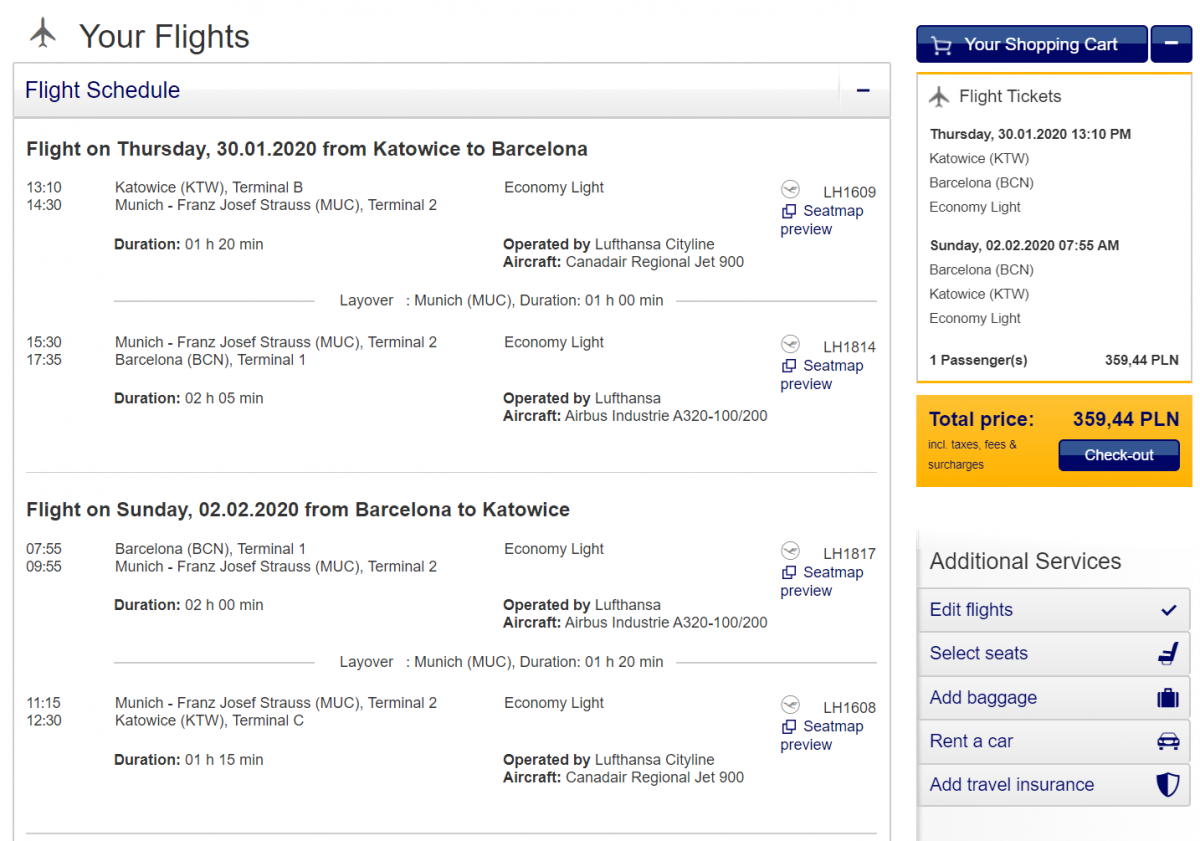This screenshot has height=841, width=1200.
Task: Click the car icon for Rent a car
Action: (1168, 742)
